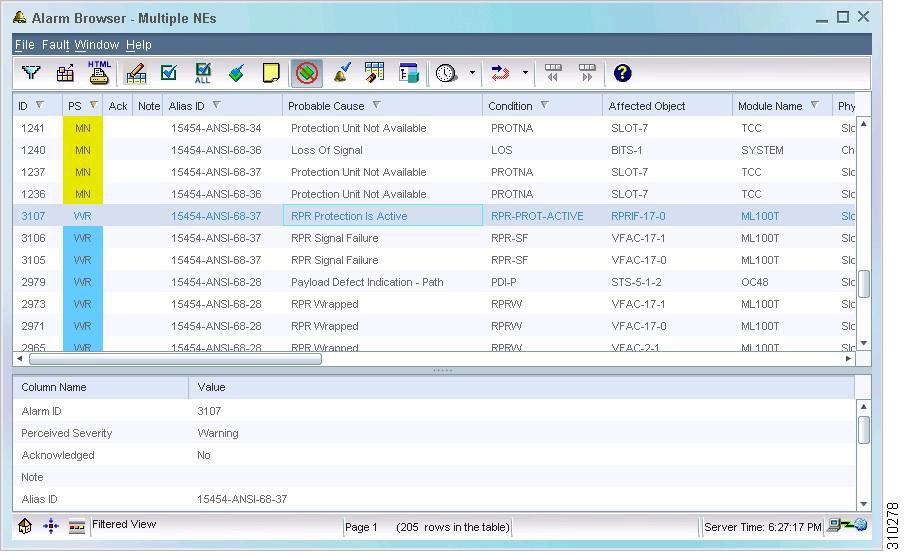Click the red-blue refresh arrows icon
The width and height of the screenshot is (904, 553).
pyautogui.click(x=500, y=73)
